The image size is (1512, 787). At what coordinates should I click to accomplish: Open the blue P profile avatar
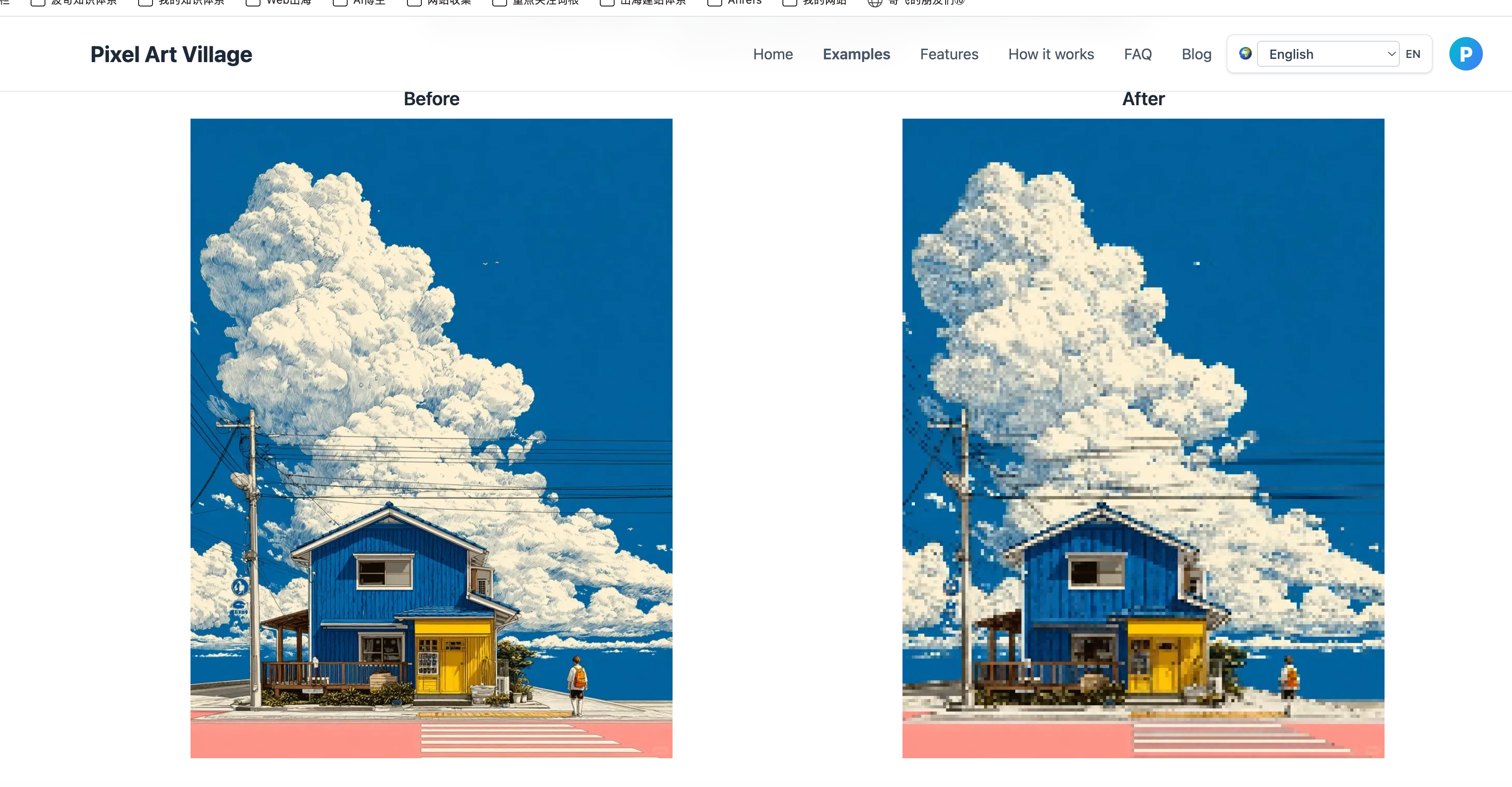pos(1465,54)
